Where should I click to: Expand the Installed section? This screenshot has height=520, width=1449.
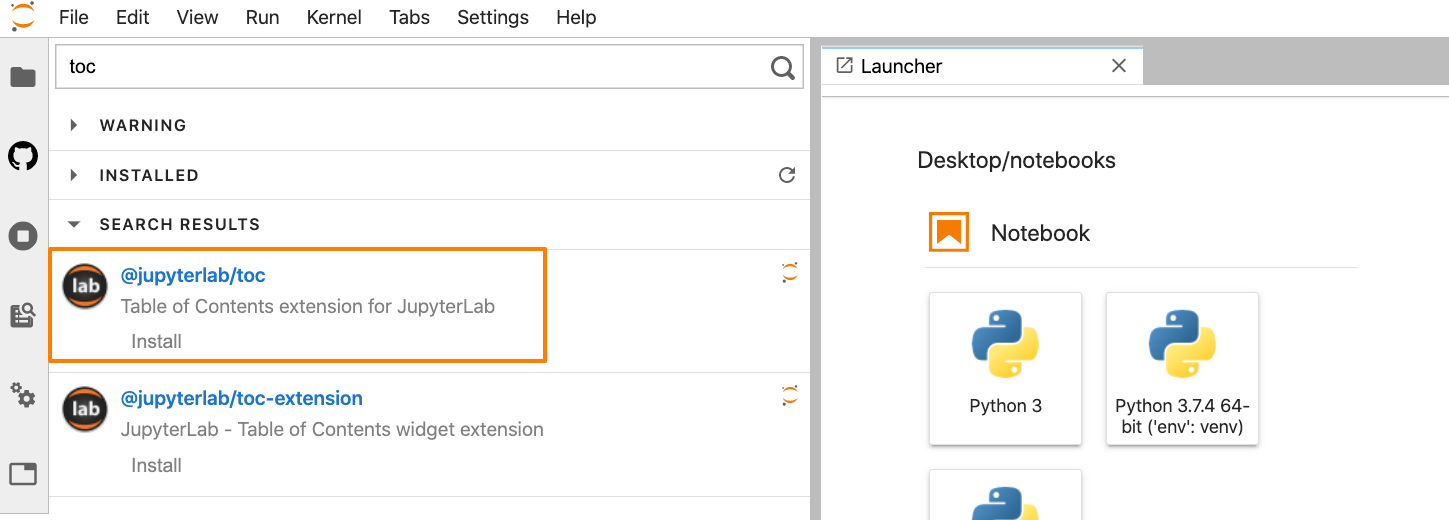point(74,175)
